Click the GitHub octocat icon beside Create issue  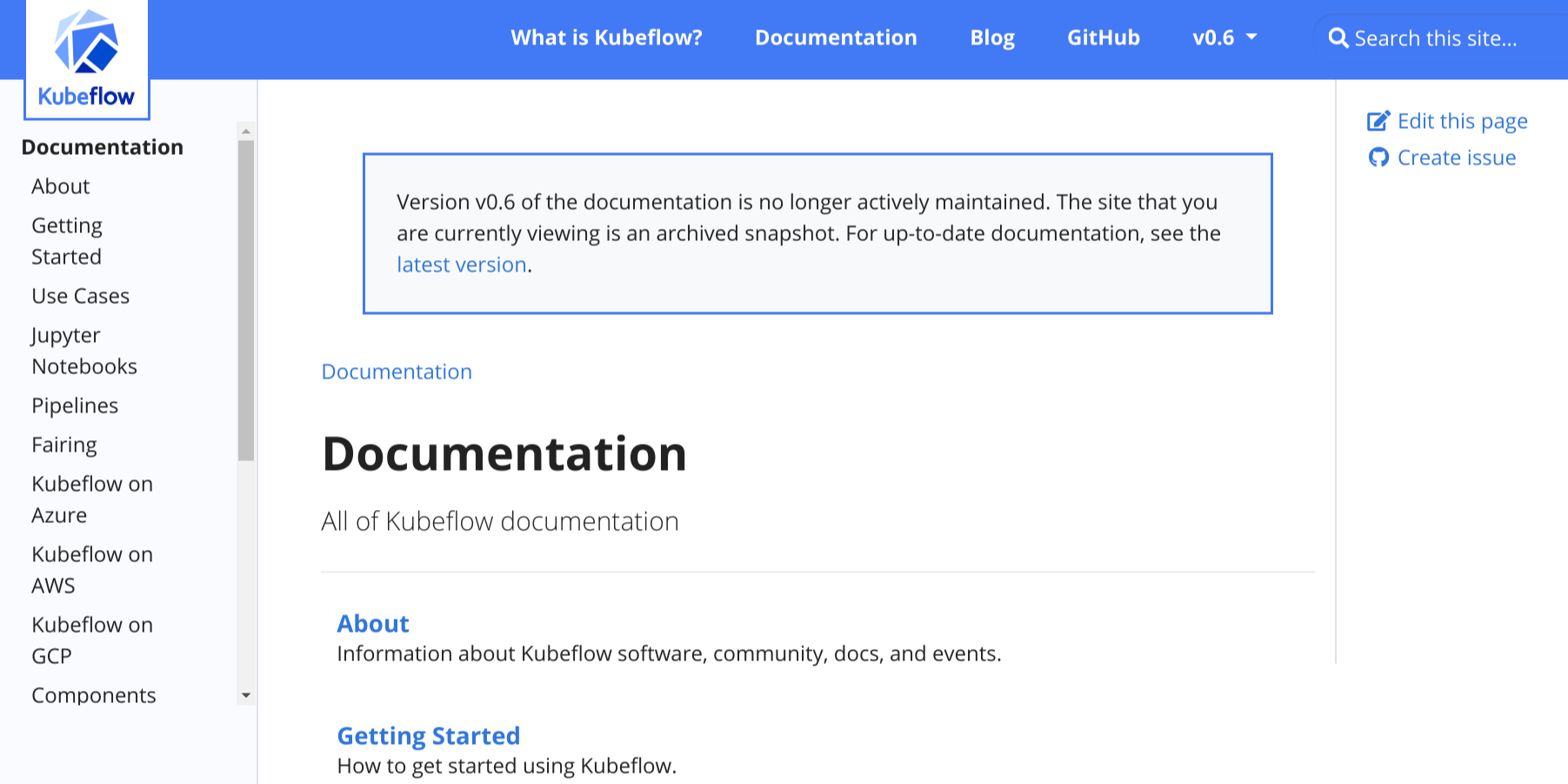(x=1378, y=157)
